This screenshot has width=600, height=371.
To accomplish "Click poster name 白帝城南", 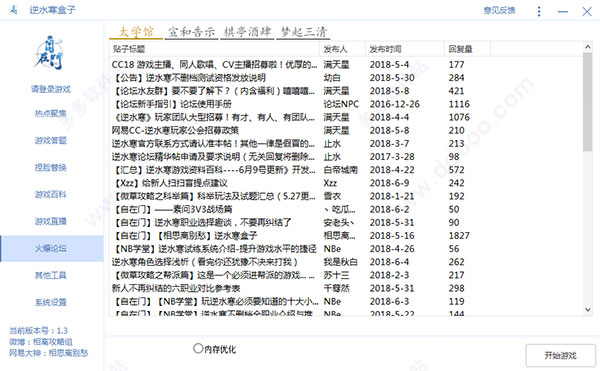I will point(341,170).
